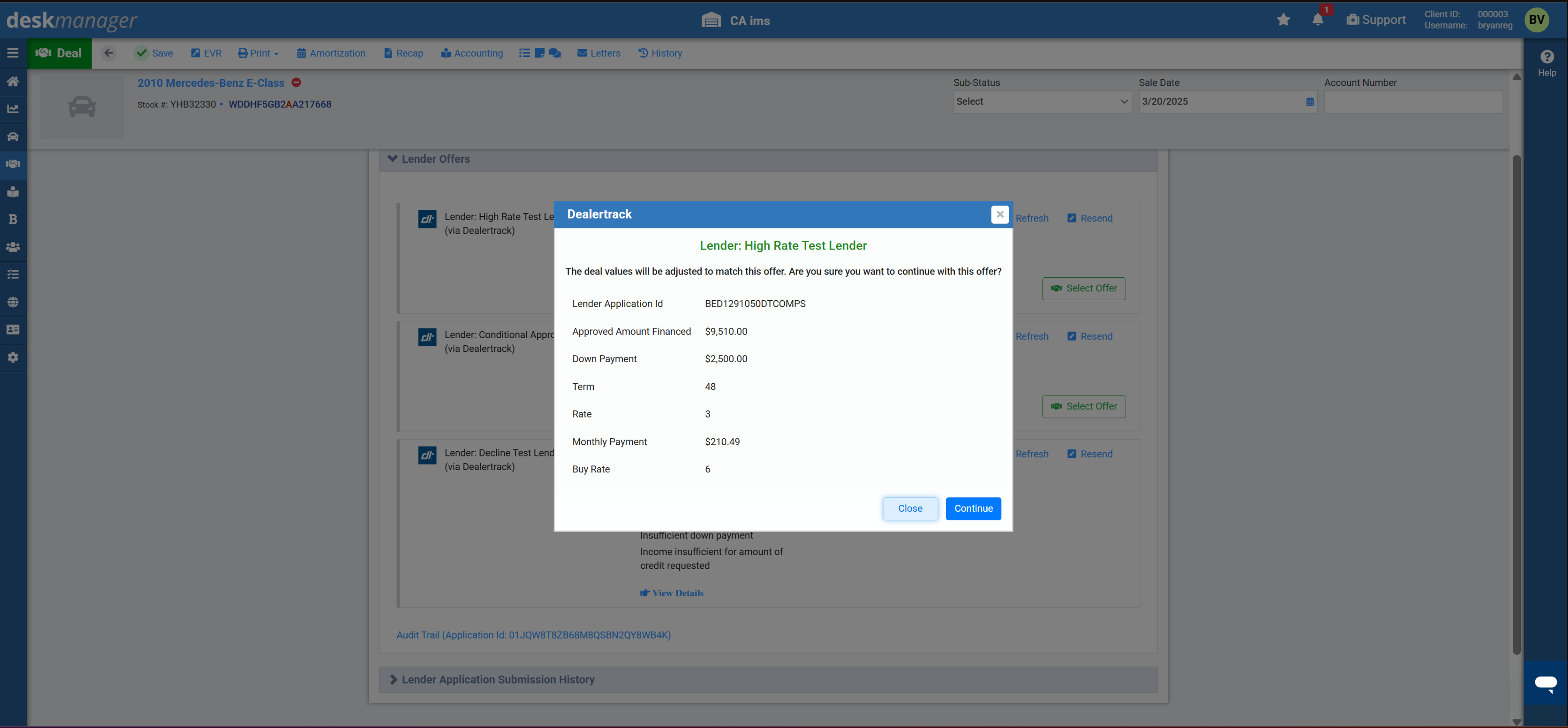Open the Help question mark icon
This screenshot has height=728, width=1568.
(1547, 57)
